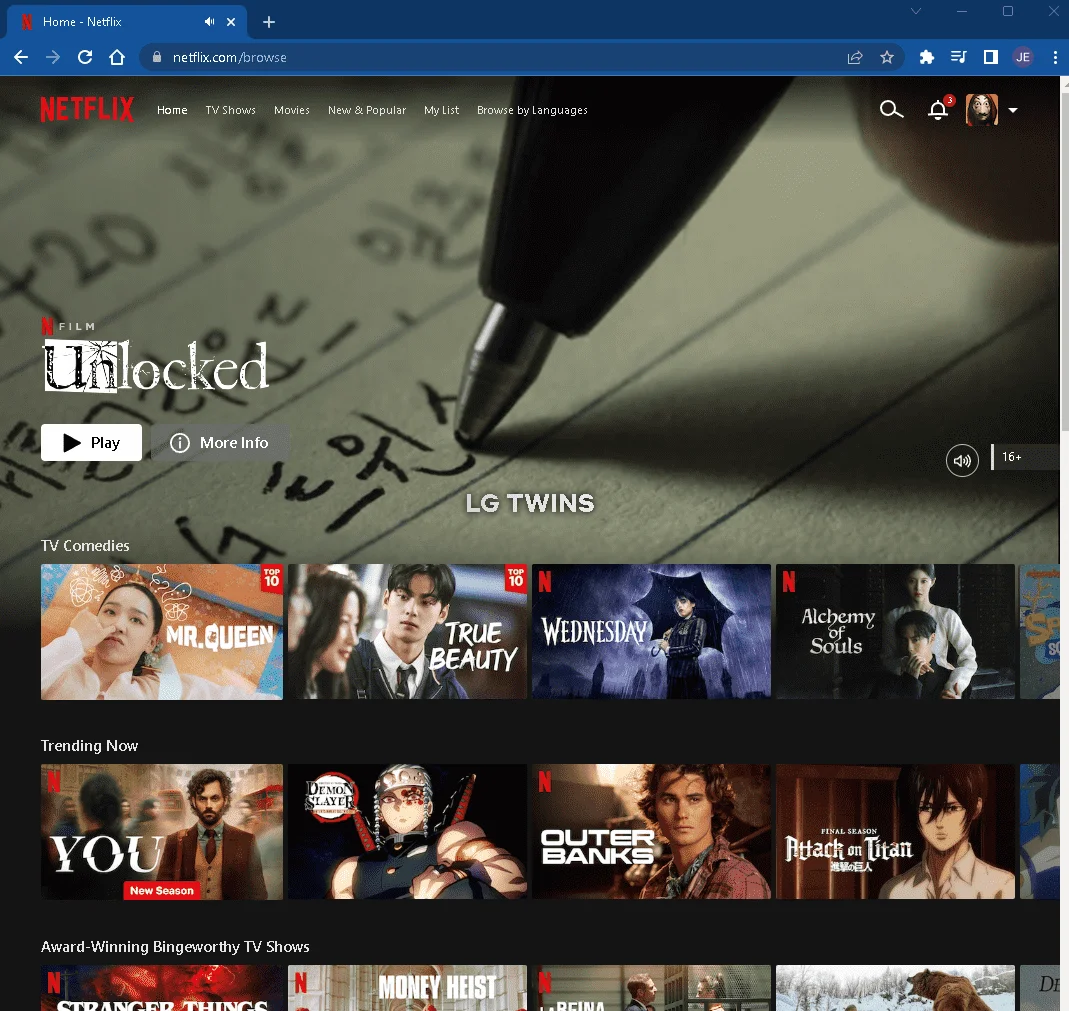Screen dimensions: 1069x1011
Task: Open the Money Heist thumbnail
Action: pyautogui.click(x=407, y=988)
